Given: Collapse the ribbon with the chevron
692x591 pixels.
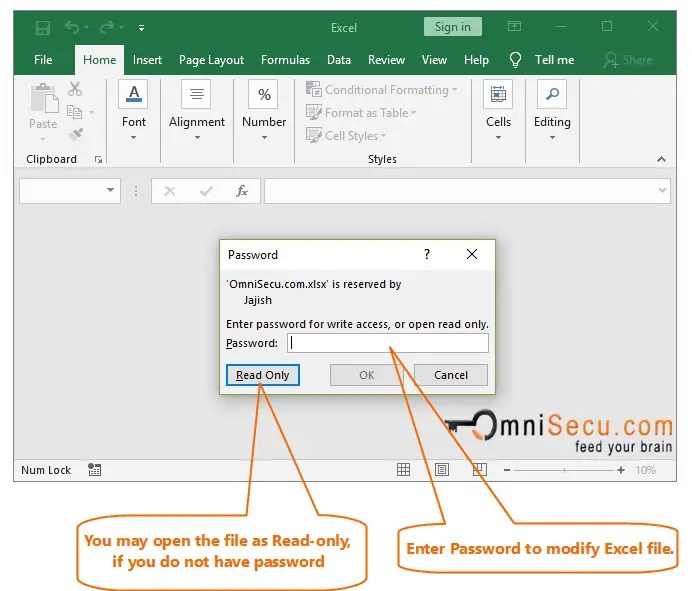Looking at the screenshot, I should point(661,159).
